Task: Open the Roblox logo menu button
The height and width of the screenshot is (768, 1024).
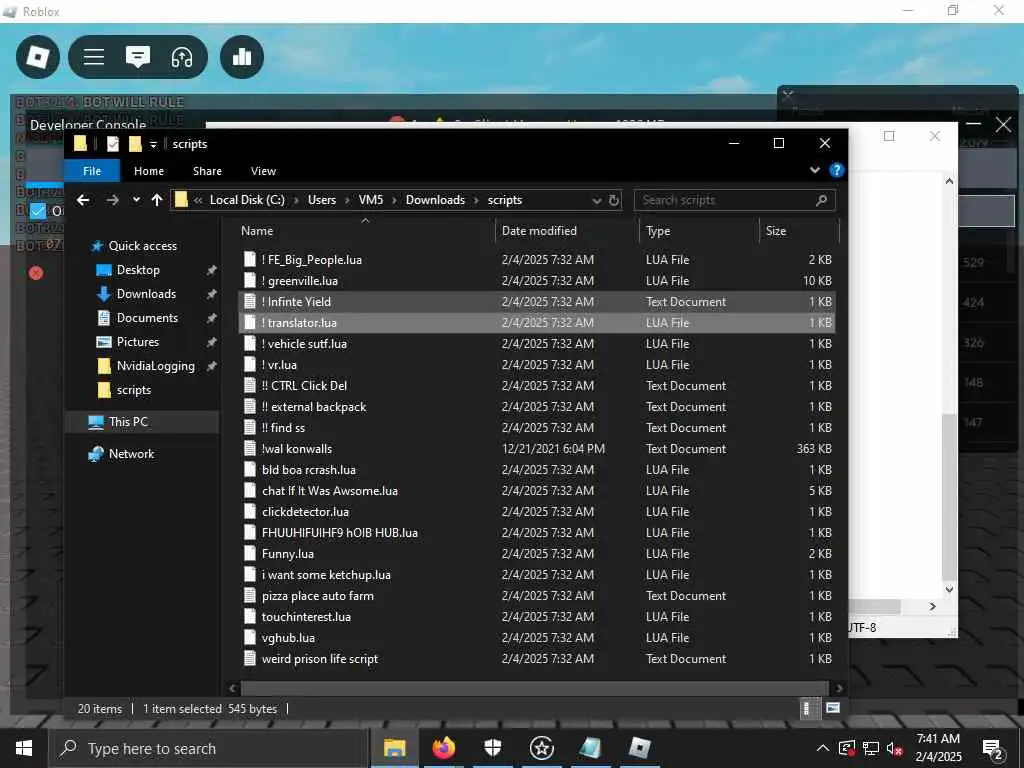Action: click(x=37, y=57)
